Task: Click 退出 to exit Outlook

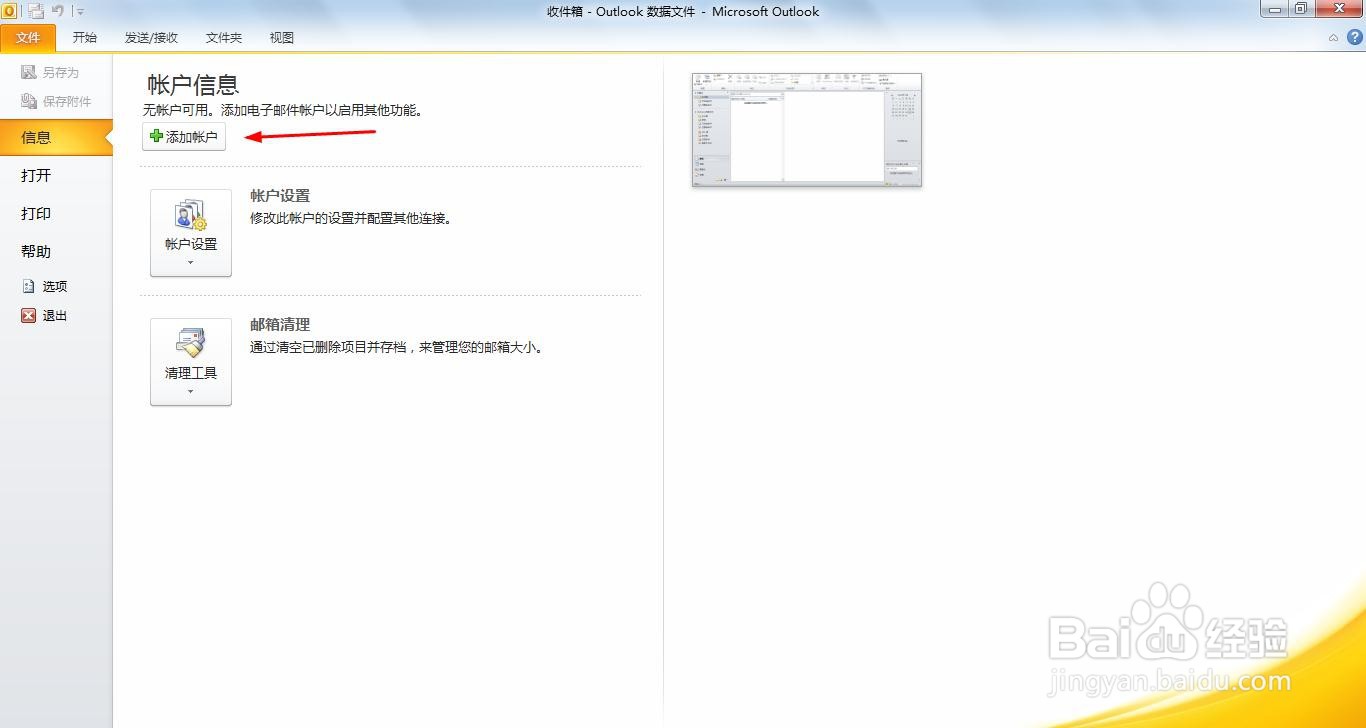Action: pos(45,315)
